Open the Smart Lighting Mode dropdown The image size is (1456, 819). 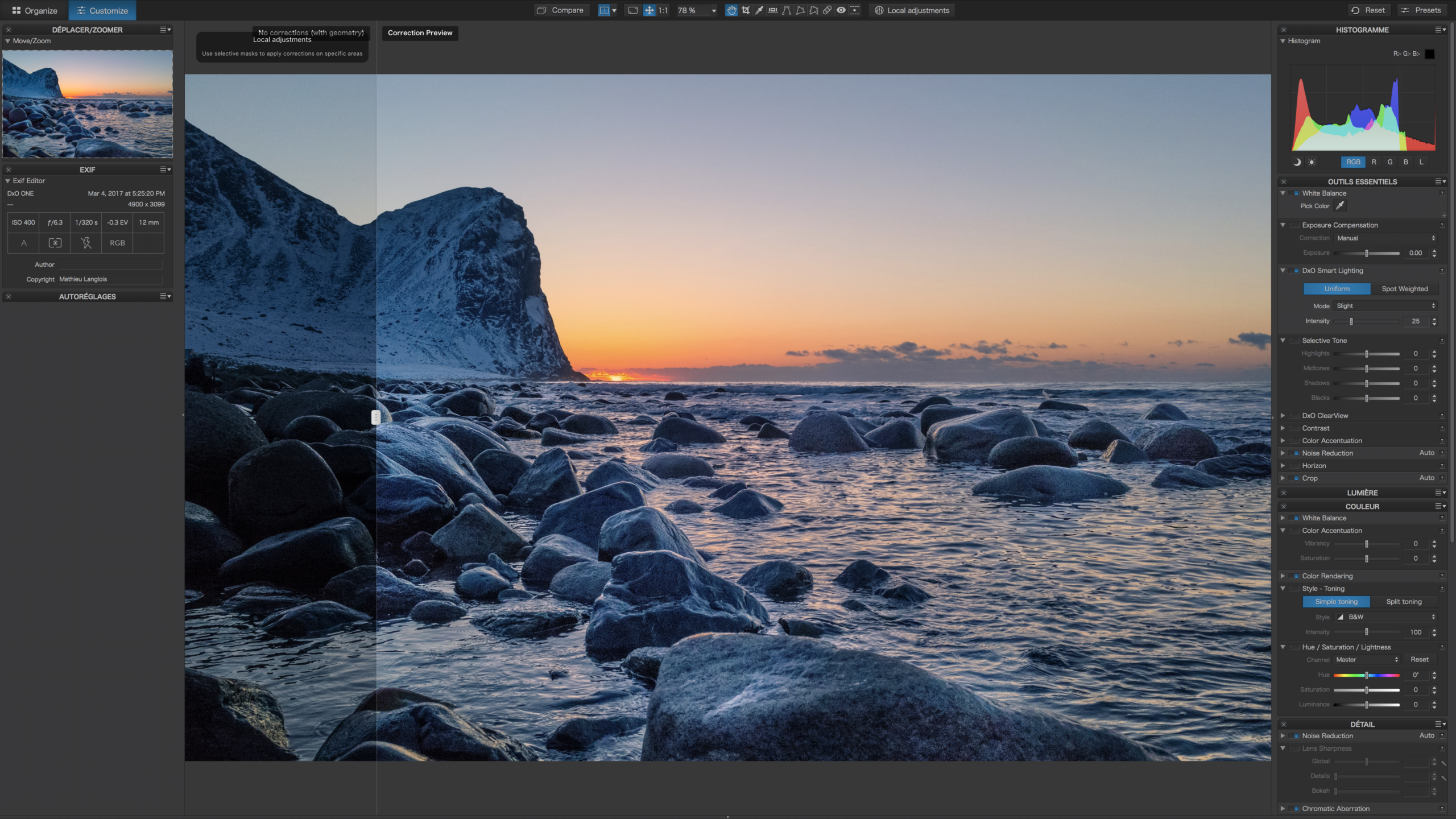coord(1385,306)
